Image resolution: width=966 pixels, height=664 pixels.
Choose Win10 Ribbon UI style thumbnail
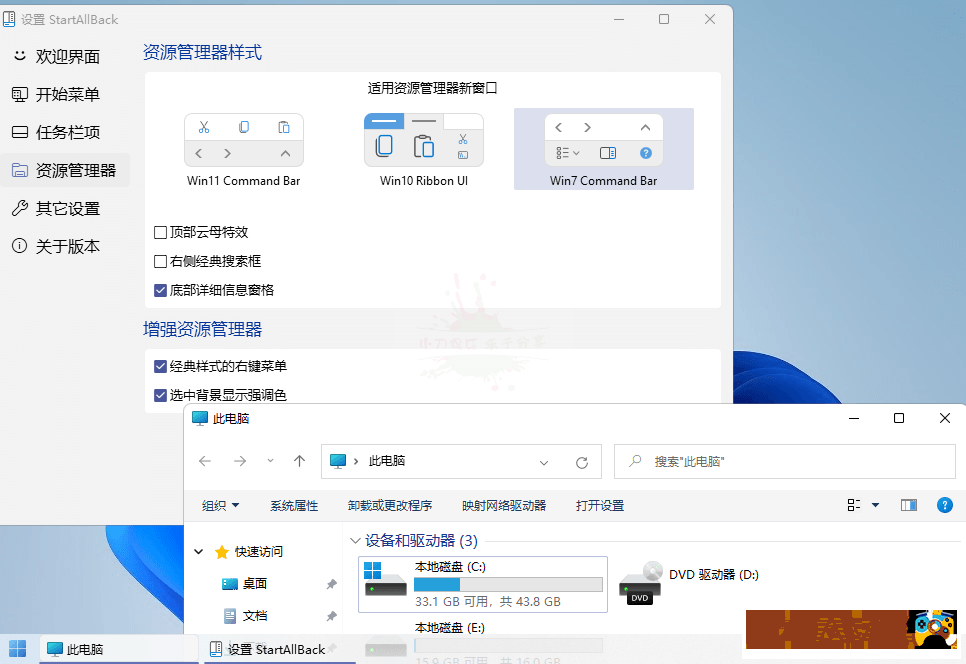pos(424,150)
